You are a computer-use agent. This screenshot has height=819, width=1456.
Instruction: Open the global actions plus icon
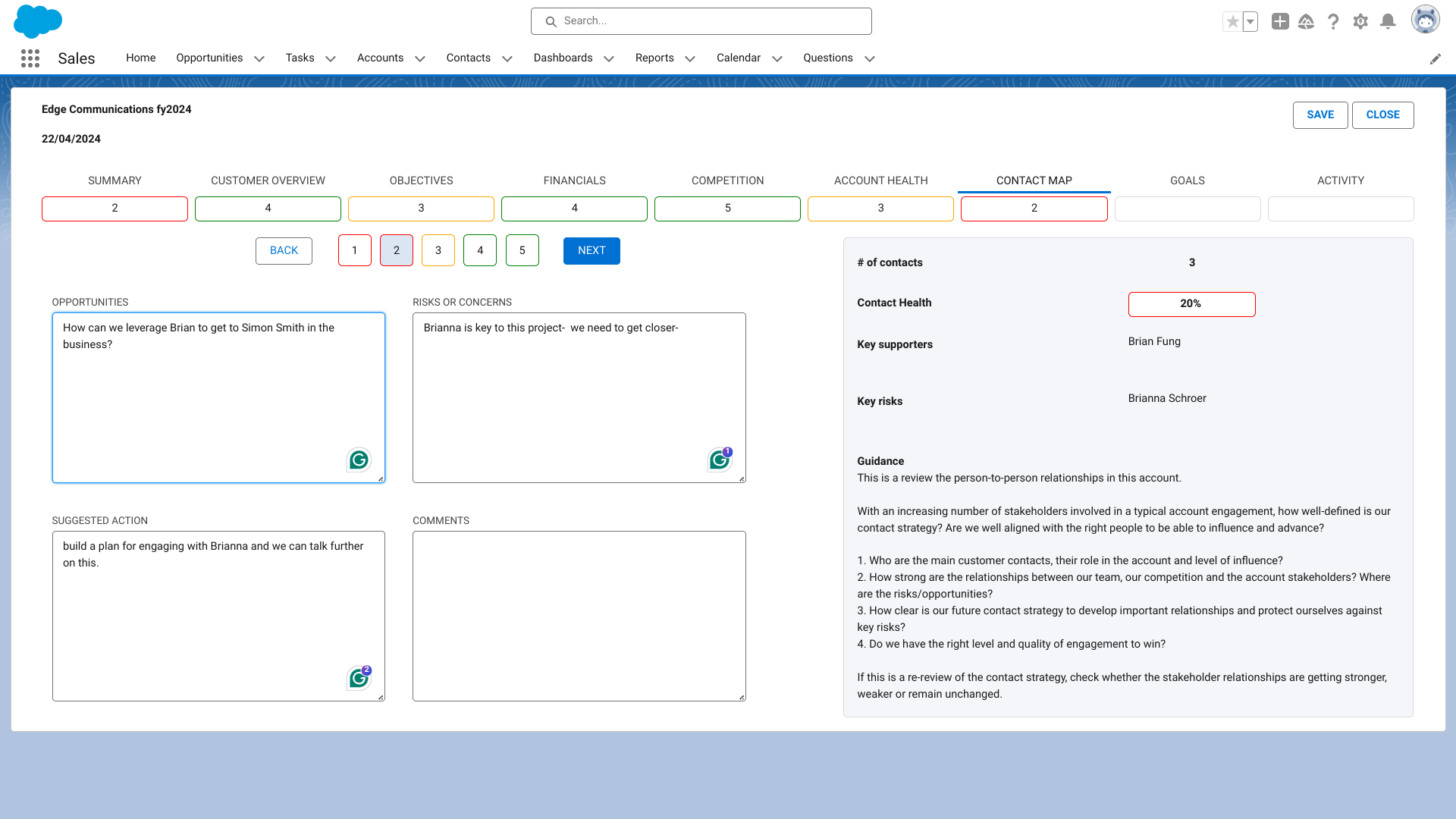[x=1280, y=21]
